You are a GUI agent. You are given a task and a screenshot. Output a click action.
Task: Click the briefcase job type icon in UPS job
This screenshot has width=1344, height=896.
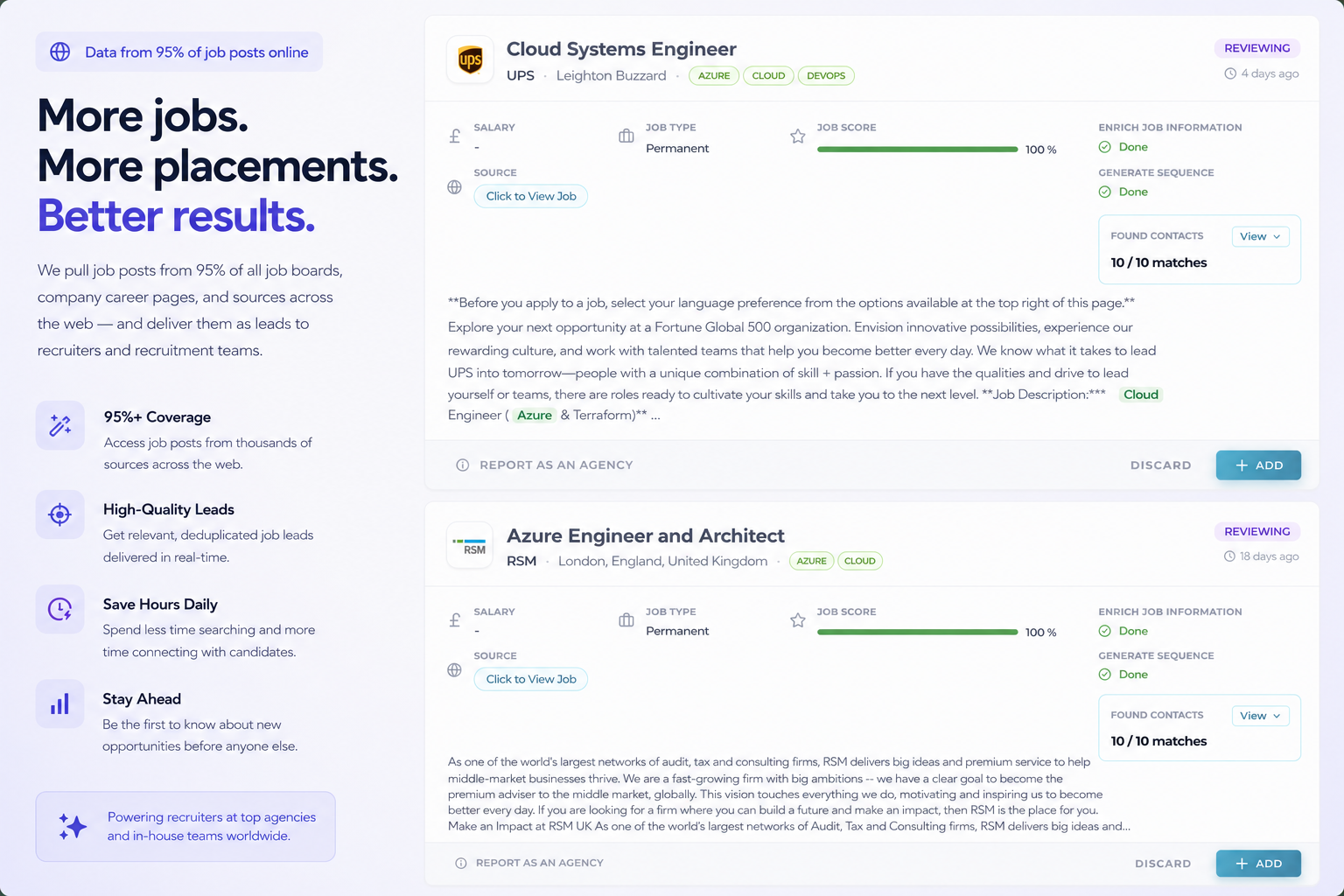[626, 136]
